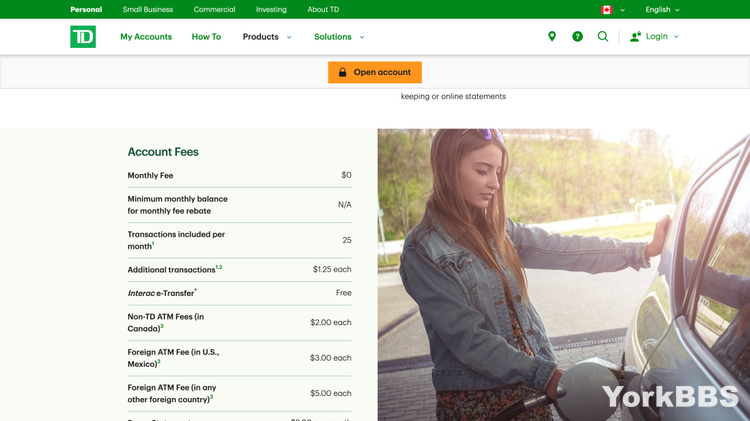Open the branch locator pin icon
This screenshot has height=421, width=750.
point(552,36)
